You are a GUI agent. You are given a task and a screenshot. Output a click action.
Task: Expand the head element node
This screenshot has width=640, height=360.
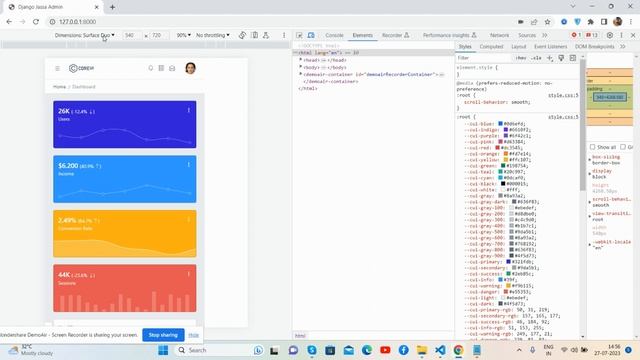click(301, 60)
